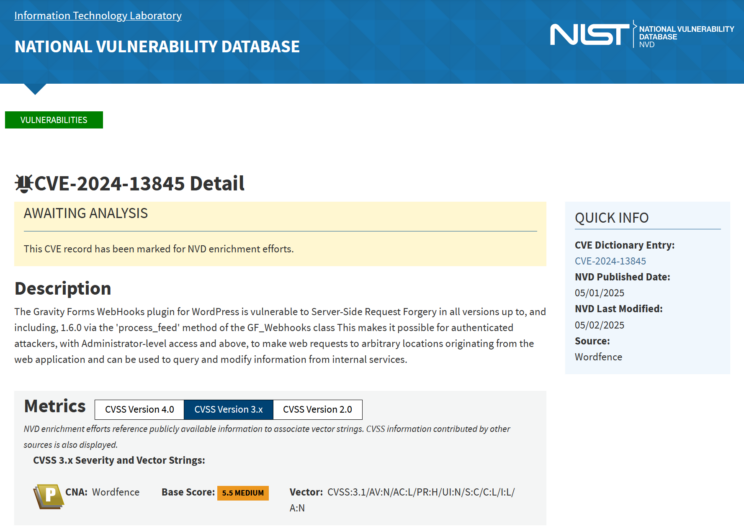Screen dimensions: 744x529
Task: Click the bug icon beside CVE-2024-13845 Detail
Action: tap(24, 184)
